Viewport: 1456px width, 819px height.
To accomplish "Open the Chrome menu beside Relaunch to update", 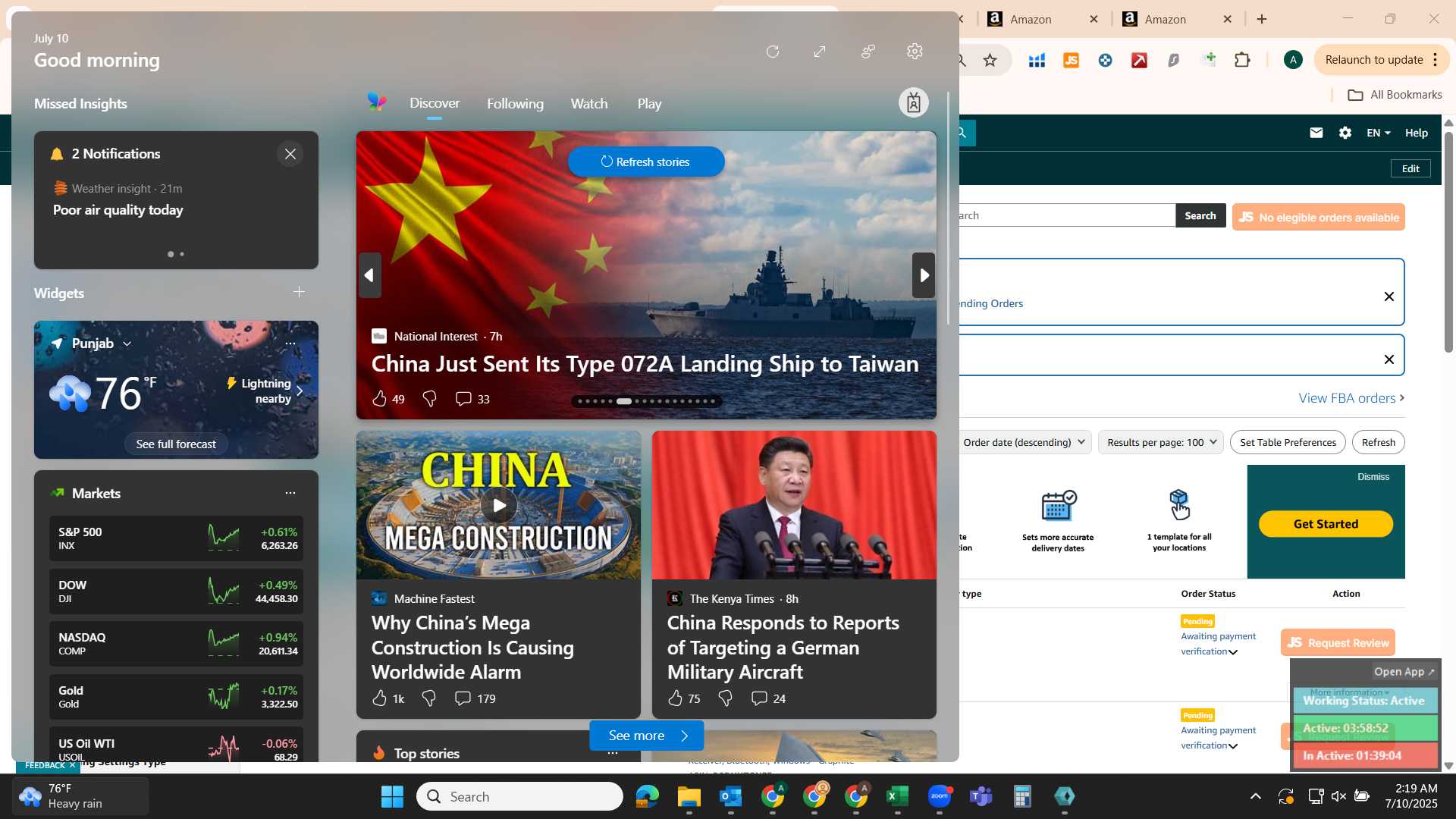I will click(1436, 60).
